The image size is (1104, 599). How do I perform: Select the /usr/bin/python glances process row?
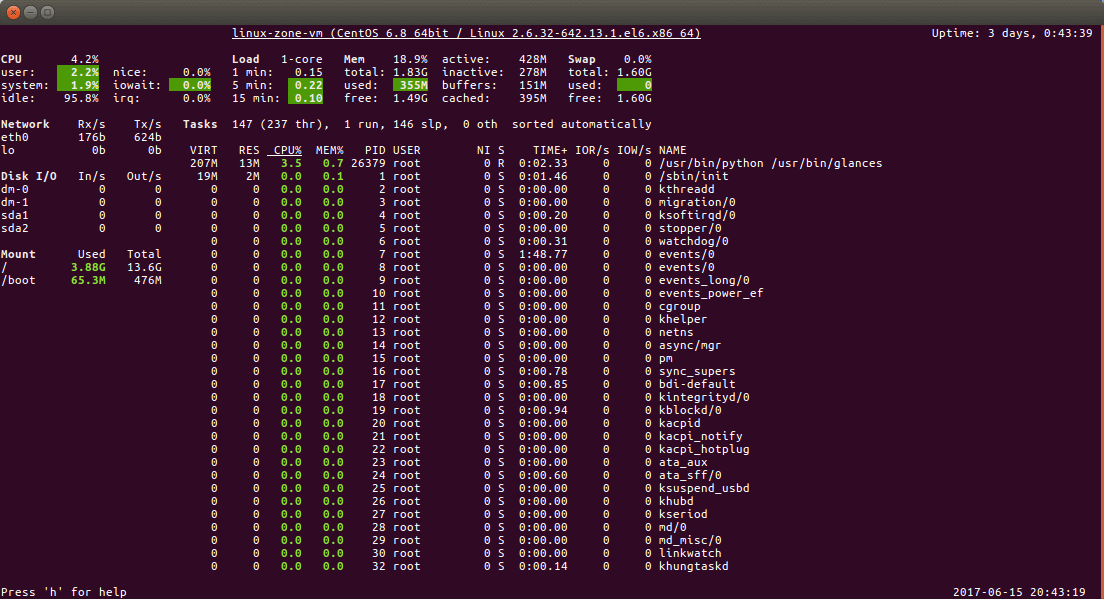tap(769, 163)
